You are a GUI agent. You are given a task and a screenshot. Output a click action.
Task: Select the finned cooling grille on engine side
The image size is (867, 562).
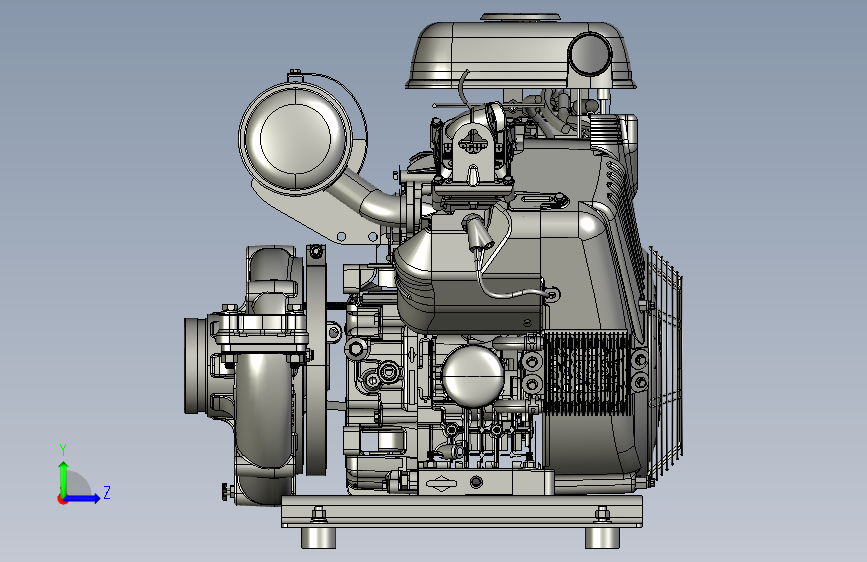(x=586, y=373)
